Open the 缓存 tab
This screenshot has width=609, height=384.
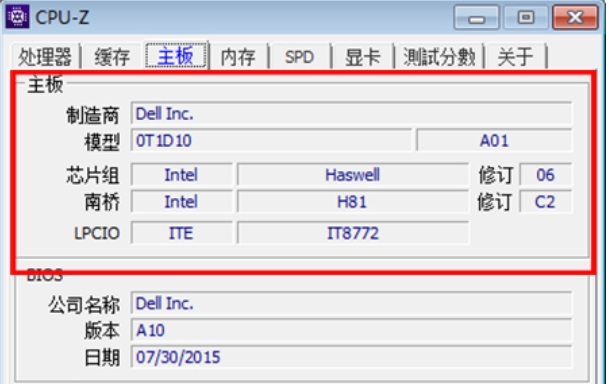click(x=112, y=57)
